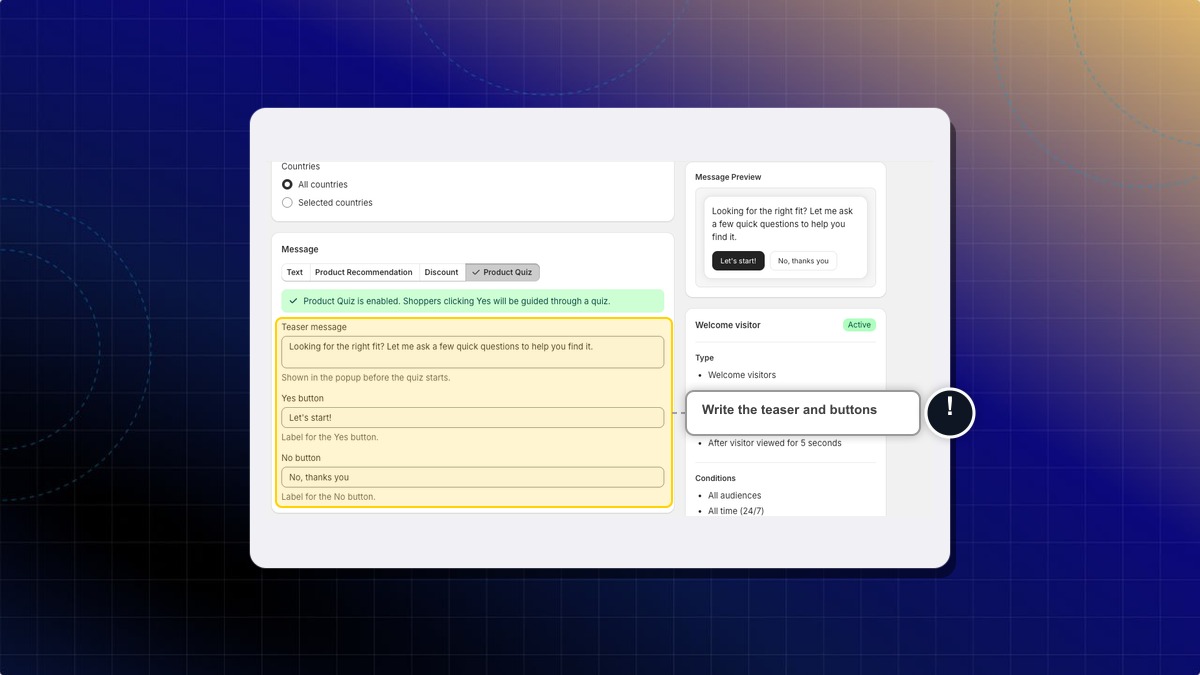Click Label for the No button helper text
This screenshot has height=675, width=1200.
tap(329, 497)
